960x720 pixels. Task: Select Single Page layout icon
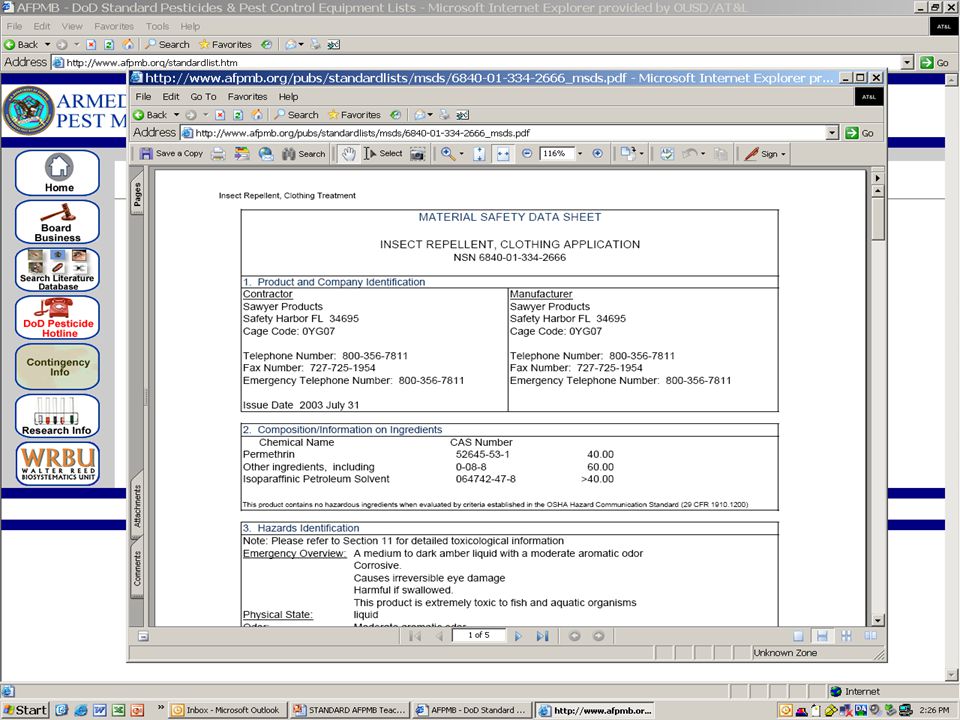(x=798, y=636)
